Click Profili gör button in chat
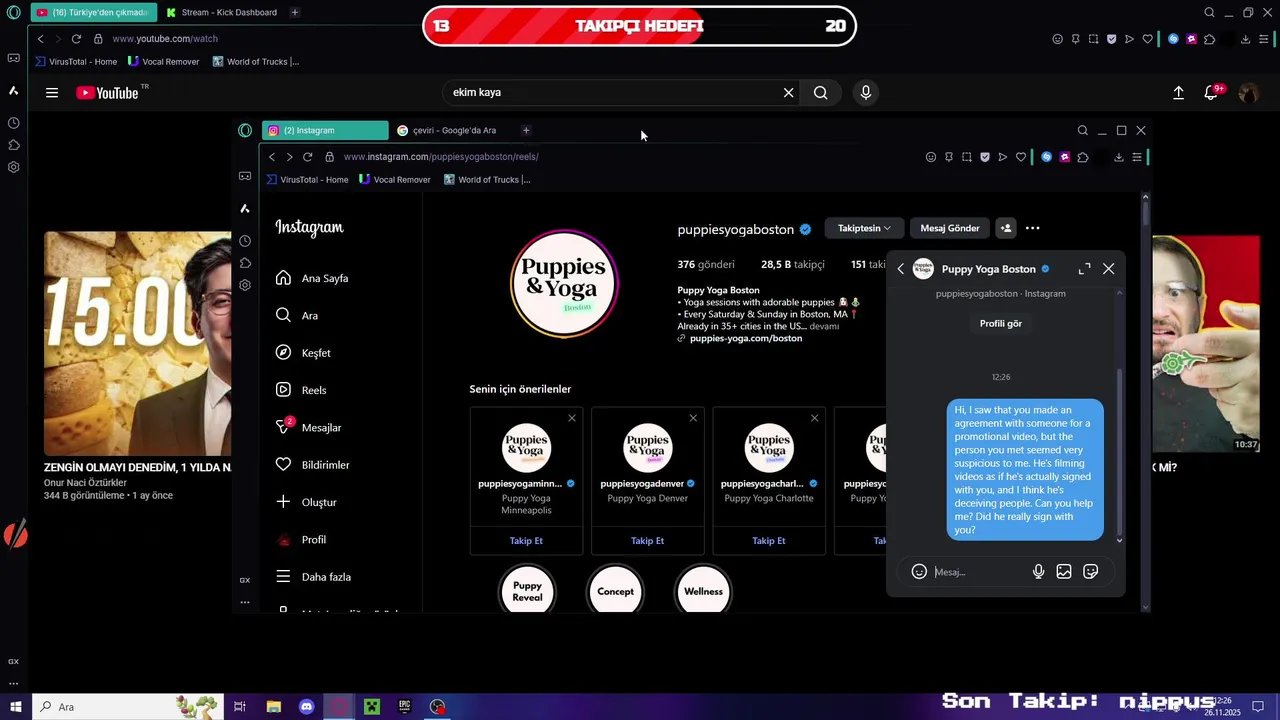Viewport: 1280px width, 720px height. [1001, 324]
